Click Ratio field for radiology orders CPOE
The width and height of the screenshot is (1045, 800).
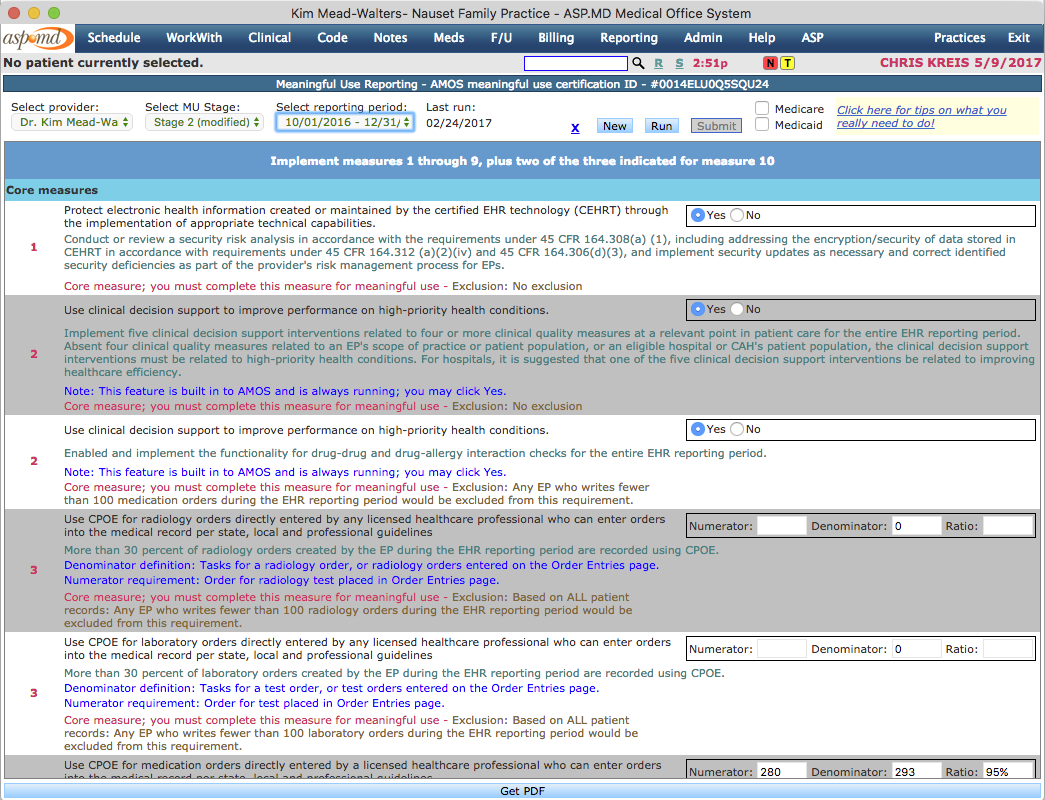[1008, 526]
